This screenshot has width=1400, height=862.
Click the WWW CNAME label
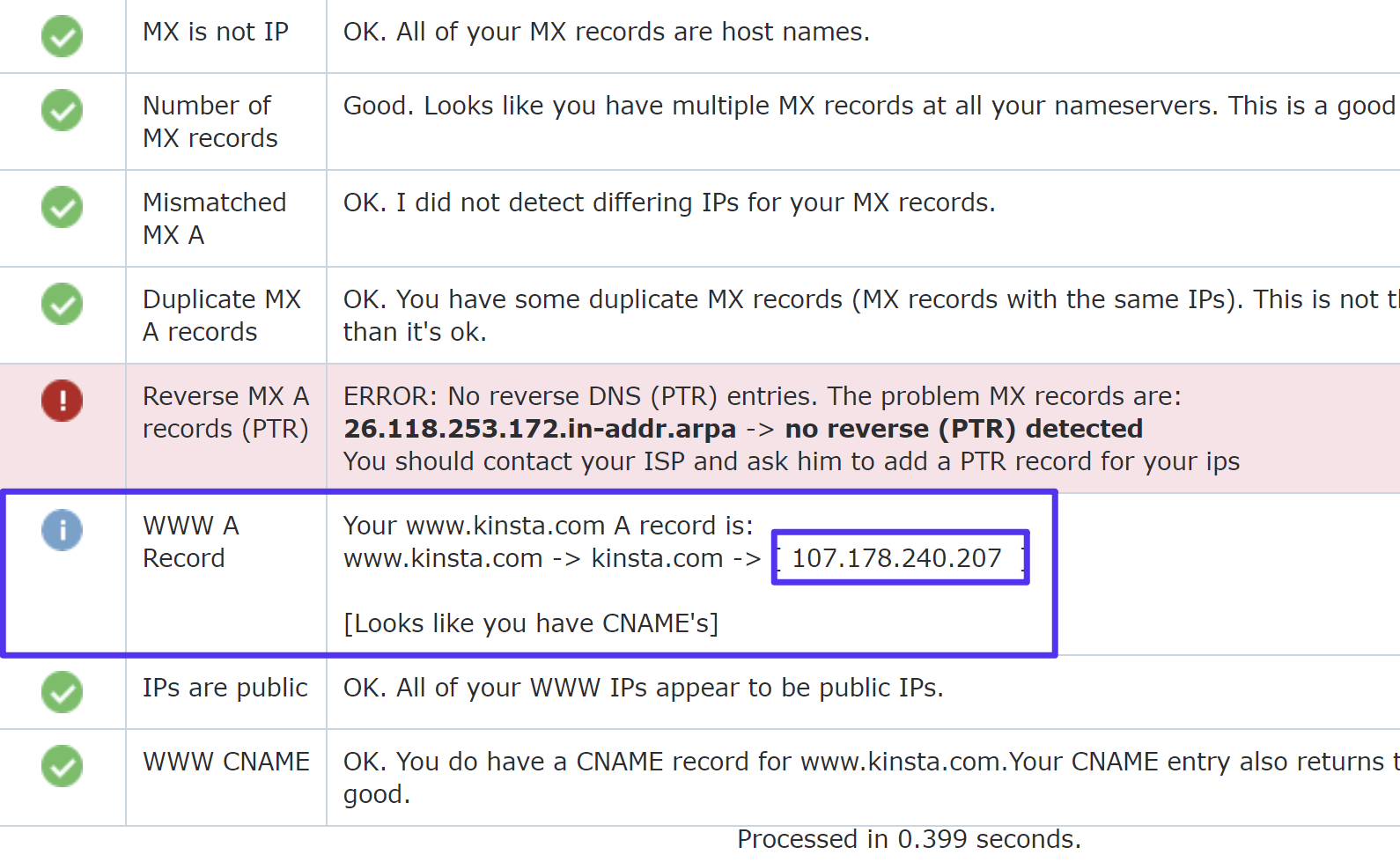(x=226, y=762)
